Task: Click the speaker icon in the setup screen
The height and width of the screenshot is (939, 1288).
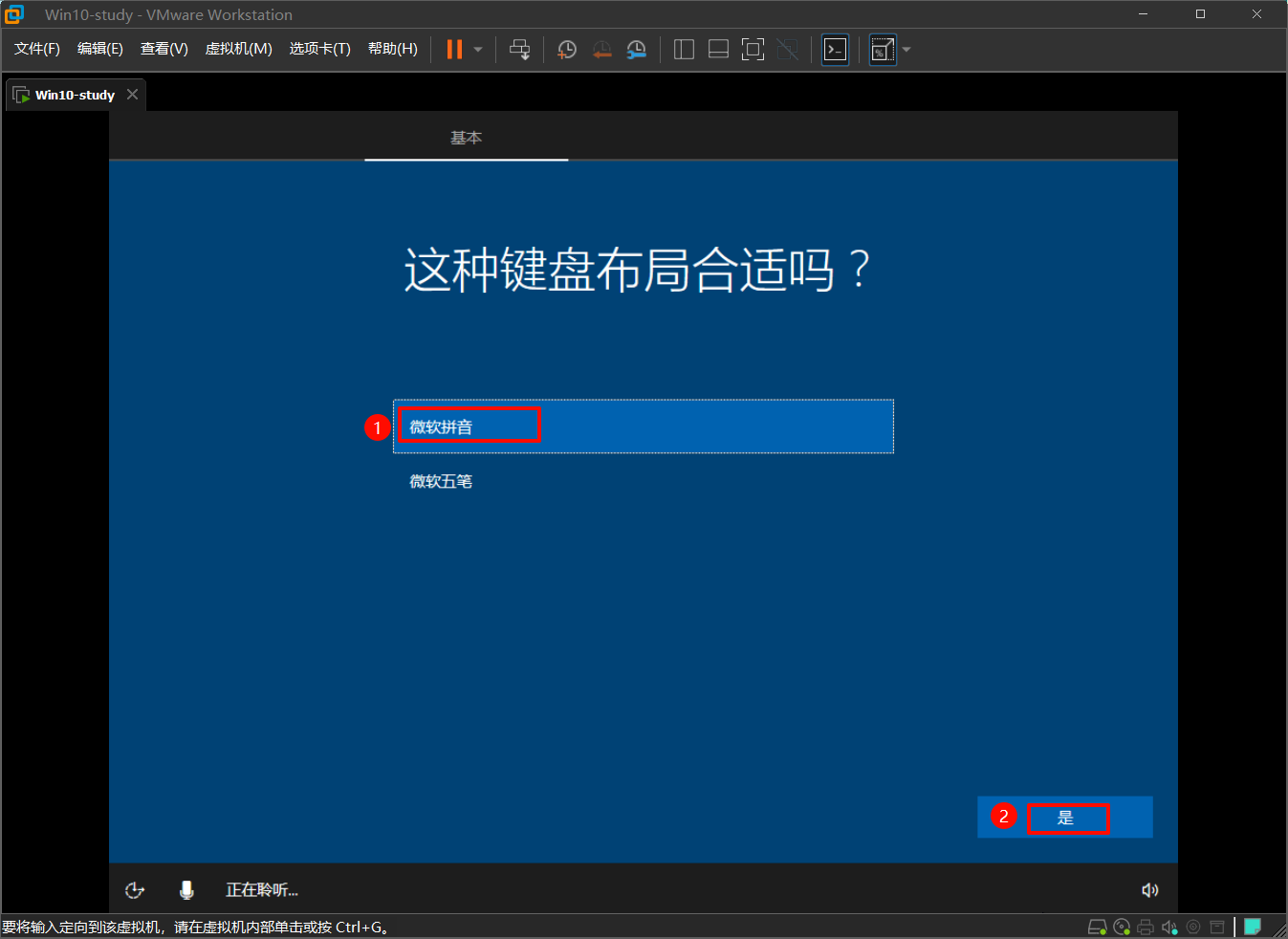Action: 1150,889
